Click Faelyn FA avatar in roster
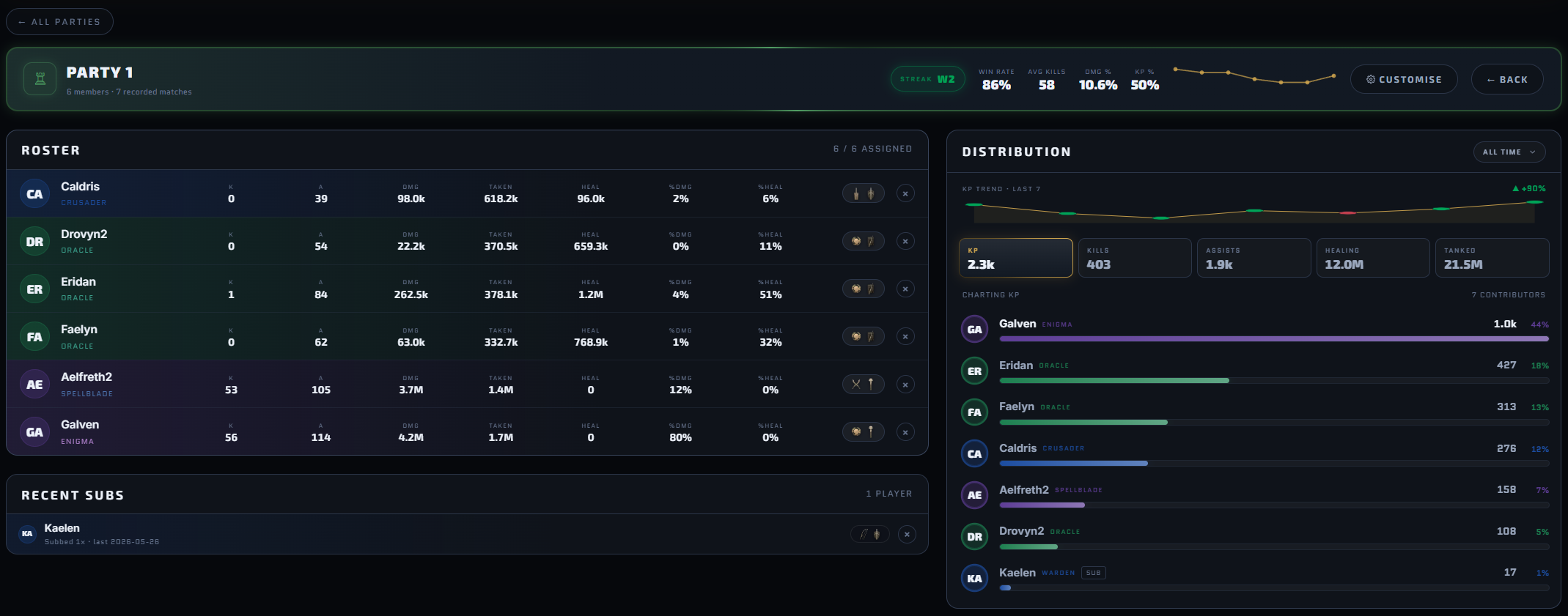Screen dimensions: 1568x616 coord(34,337)
